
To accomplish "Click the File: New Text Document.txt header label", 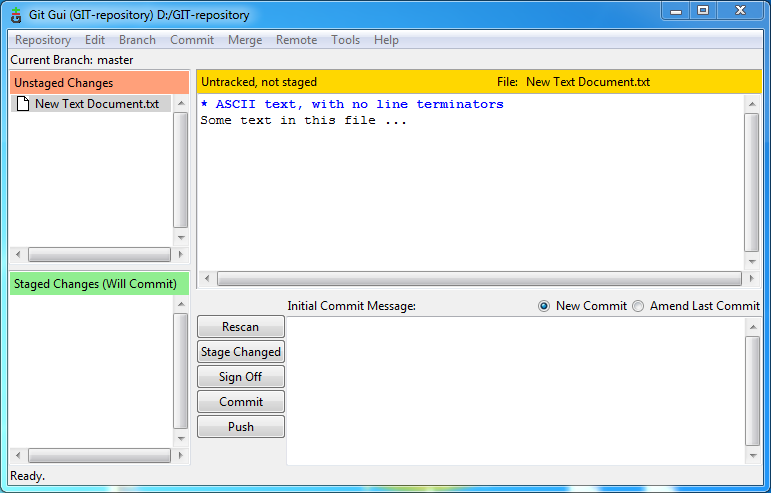I will click(x=573, y=82).
